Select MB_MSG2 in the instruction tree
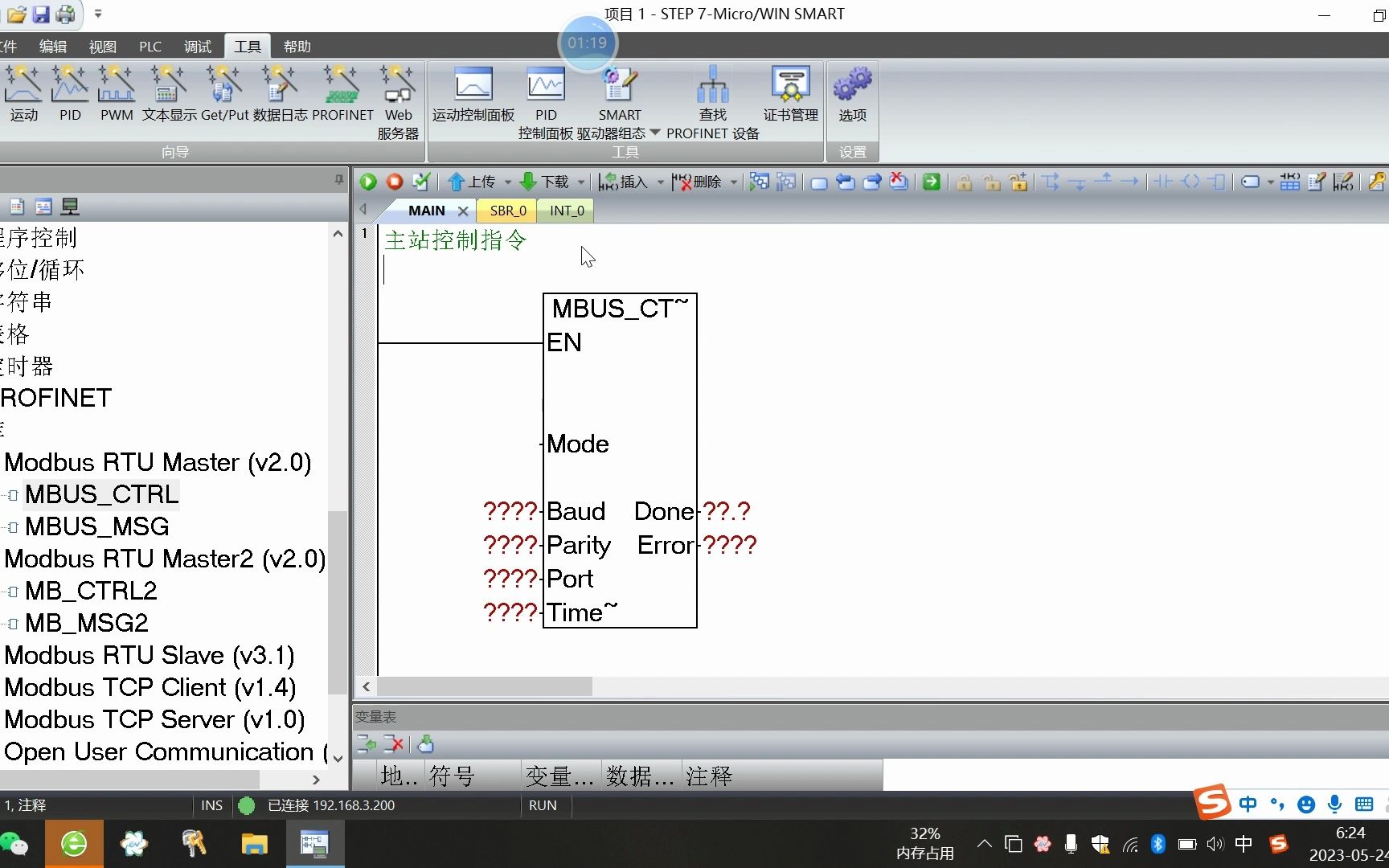Screen dimensions: 1389x868 [x=86, y=623]
